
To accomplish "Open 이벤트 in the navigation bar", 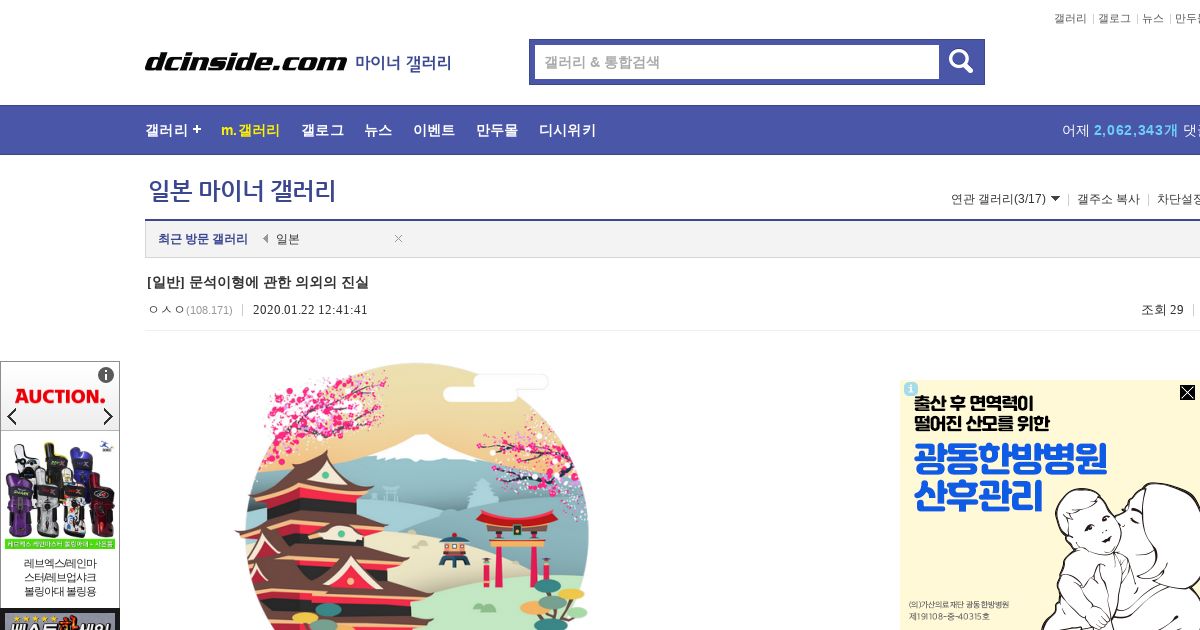I will point(434,130).
